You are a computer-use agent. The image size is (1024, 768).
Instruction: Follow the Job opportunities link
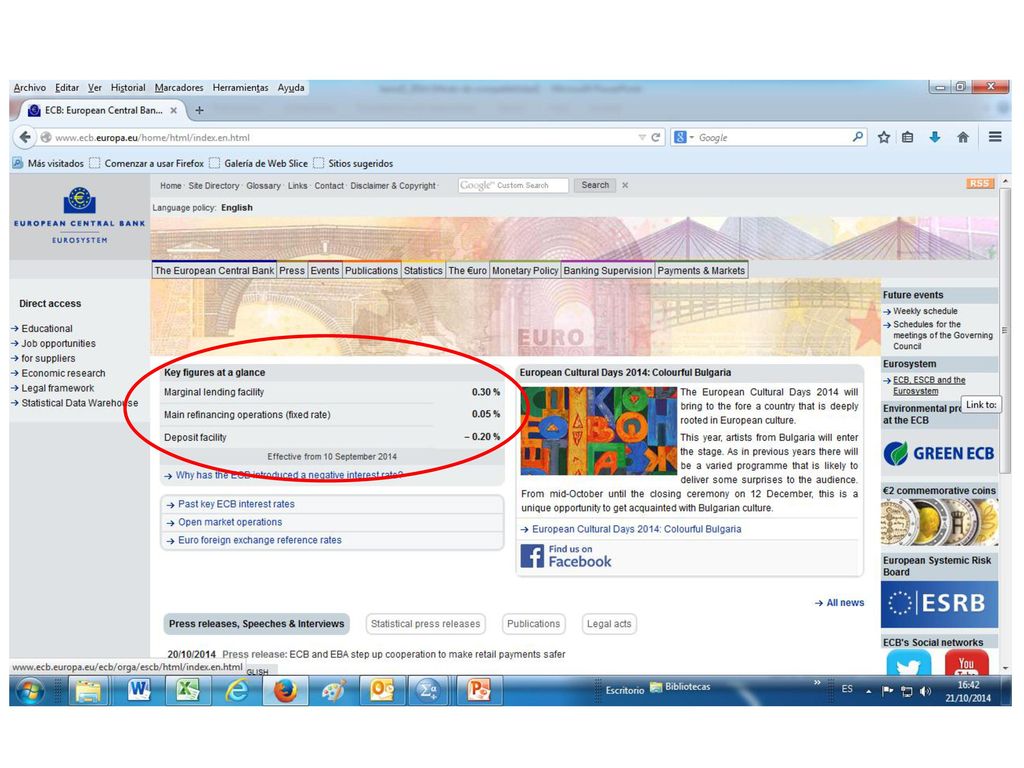pos(58,344)
